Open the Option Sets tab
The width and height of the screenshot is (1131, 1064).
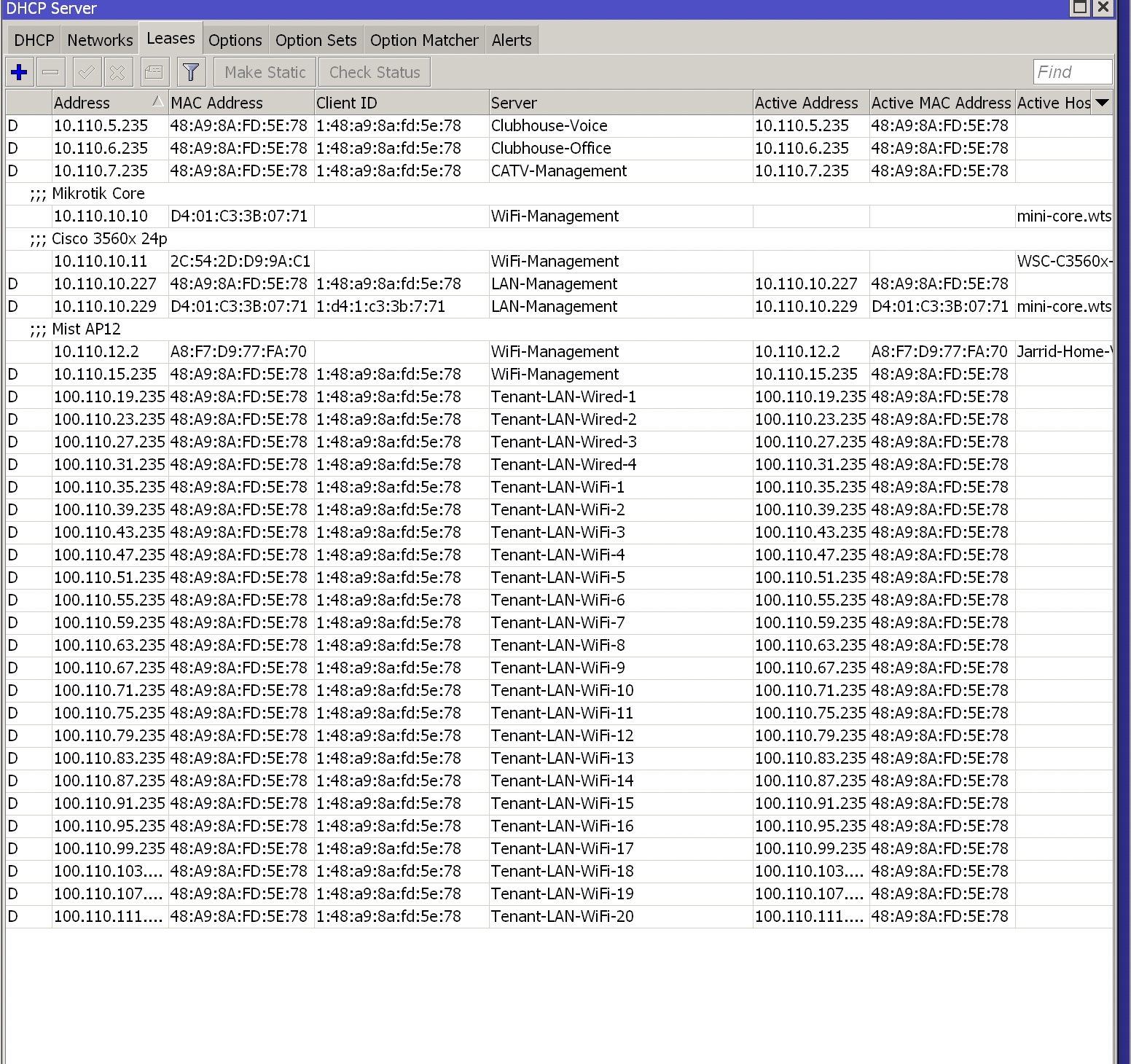[316, 40]
